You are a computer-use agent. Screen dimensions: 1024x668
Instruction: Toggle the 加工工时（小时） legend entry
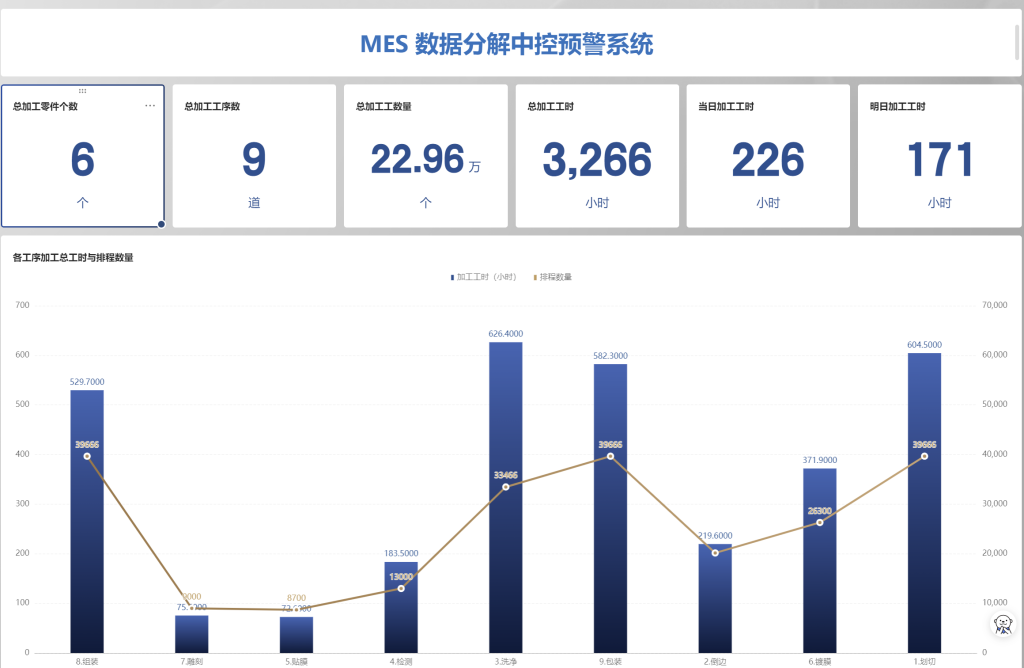483,277
